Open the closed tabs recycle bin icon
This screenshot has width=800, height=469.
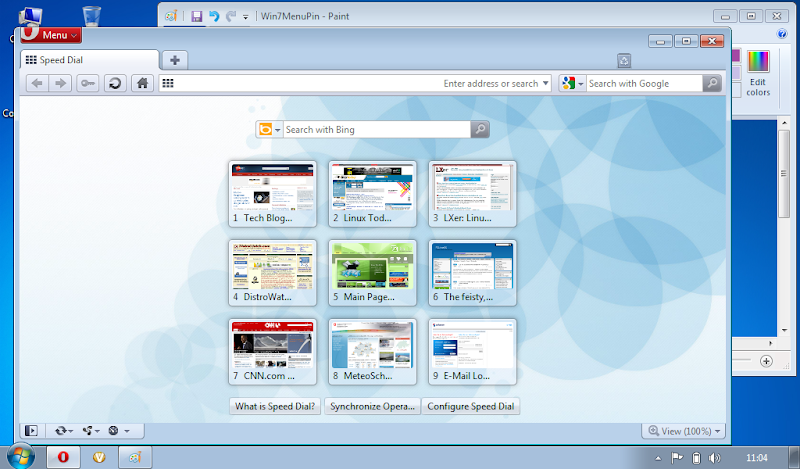pyautogui.click(x=624, y=61)
